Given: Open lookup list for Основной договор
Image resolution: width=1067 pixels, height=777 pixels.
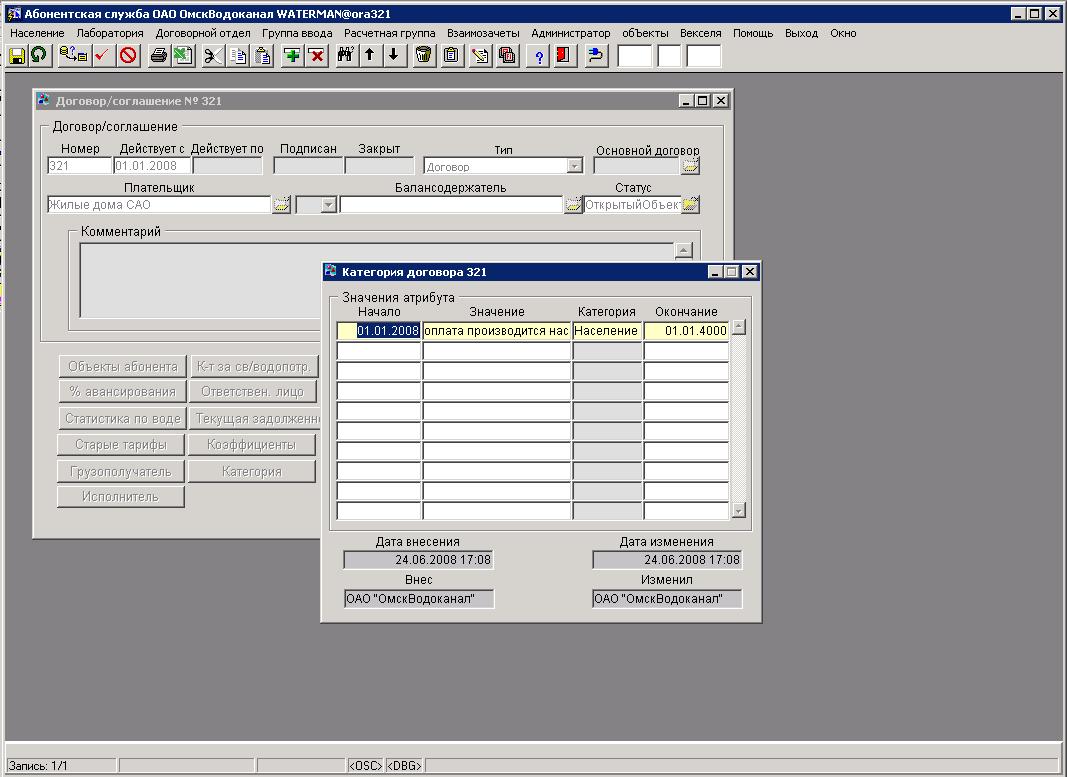Looking at the screenshot, I should [690, 166].
